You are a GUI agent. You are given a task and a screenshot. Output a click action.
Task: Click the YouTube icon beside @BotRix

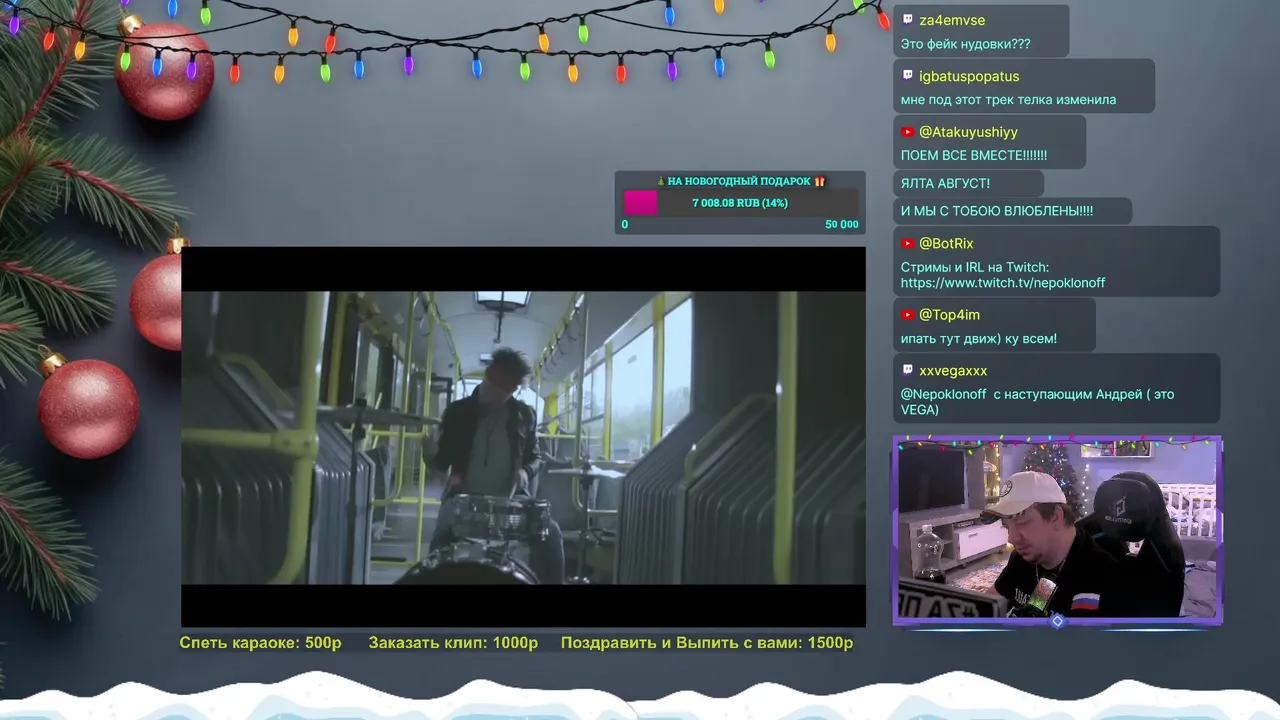coord(907,243)
